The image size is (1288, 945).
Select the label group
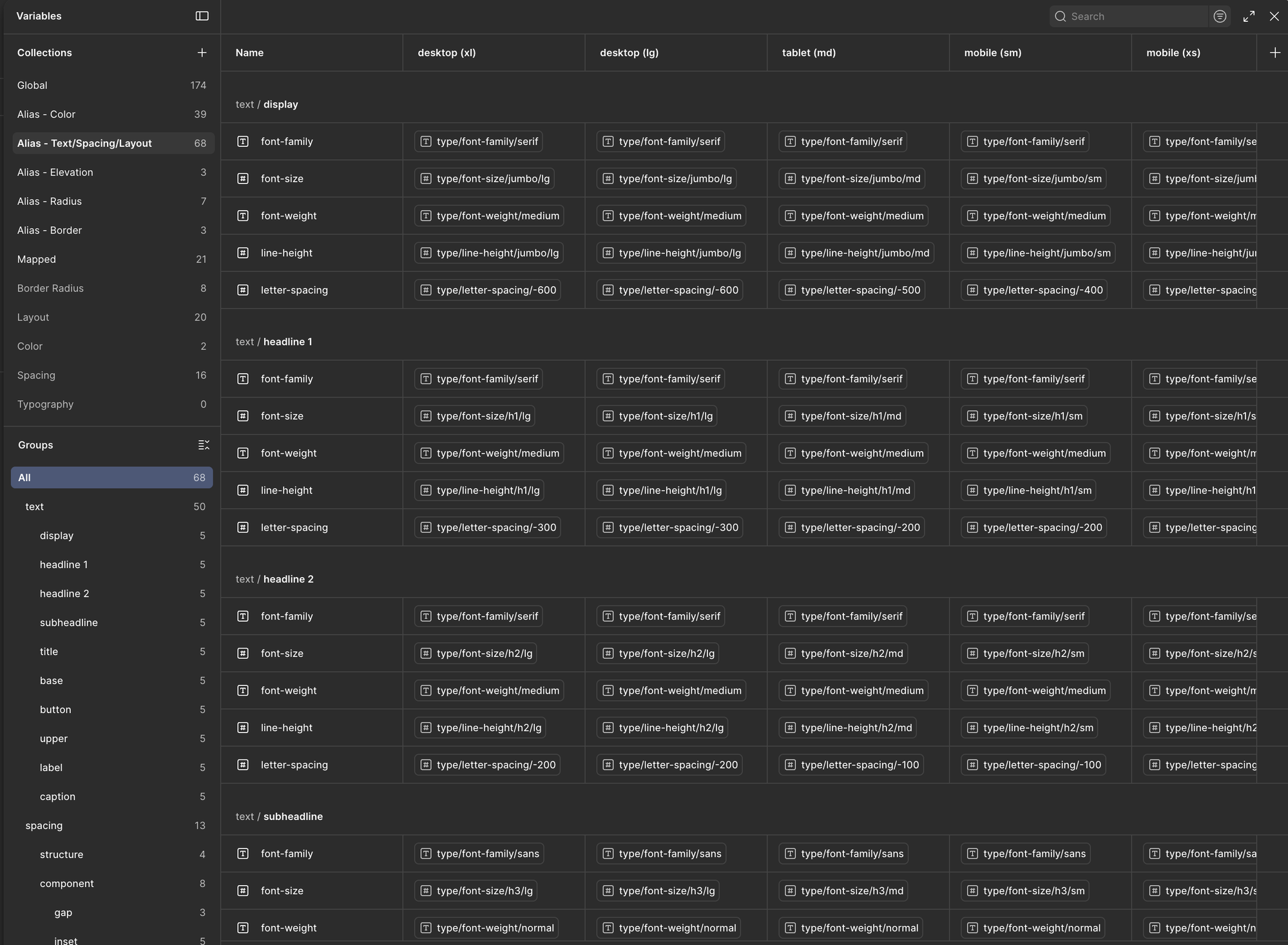click(112, 767)
